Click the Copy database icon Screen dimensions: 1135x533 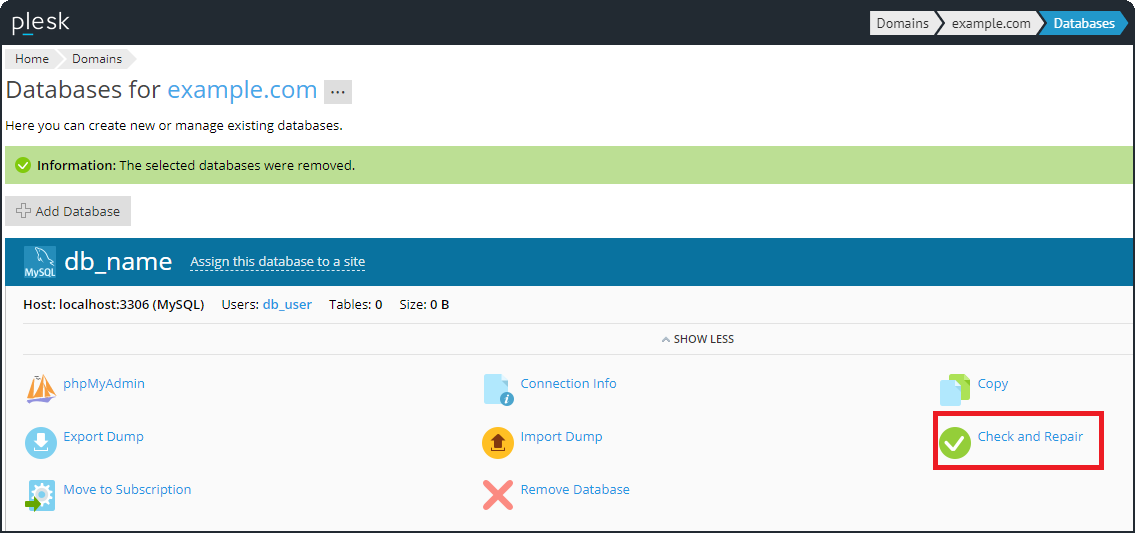(955, 389)
